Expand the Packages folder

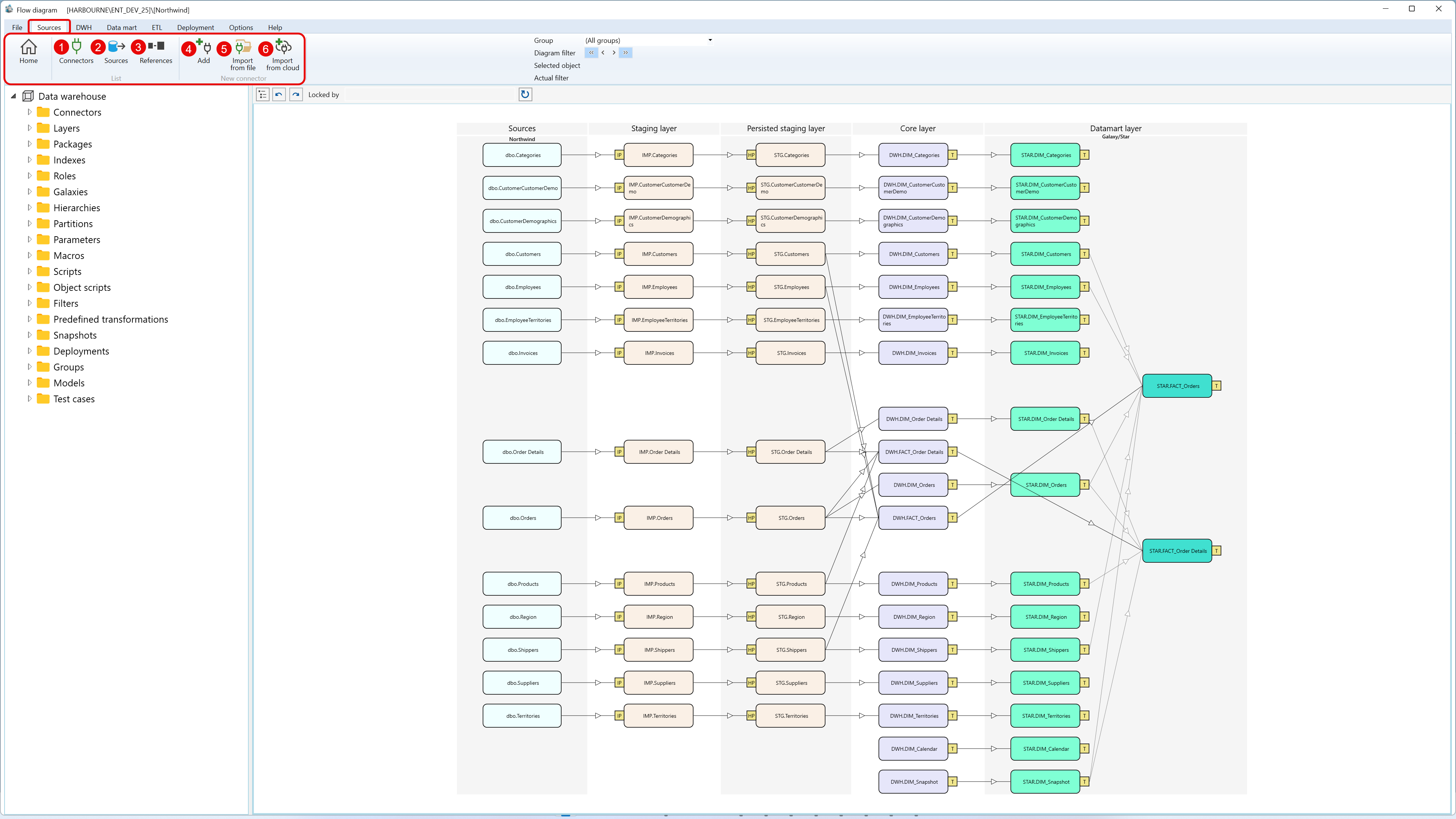30,144
